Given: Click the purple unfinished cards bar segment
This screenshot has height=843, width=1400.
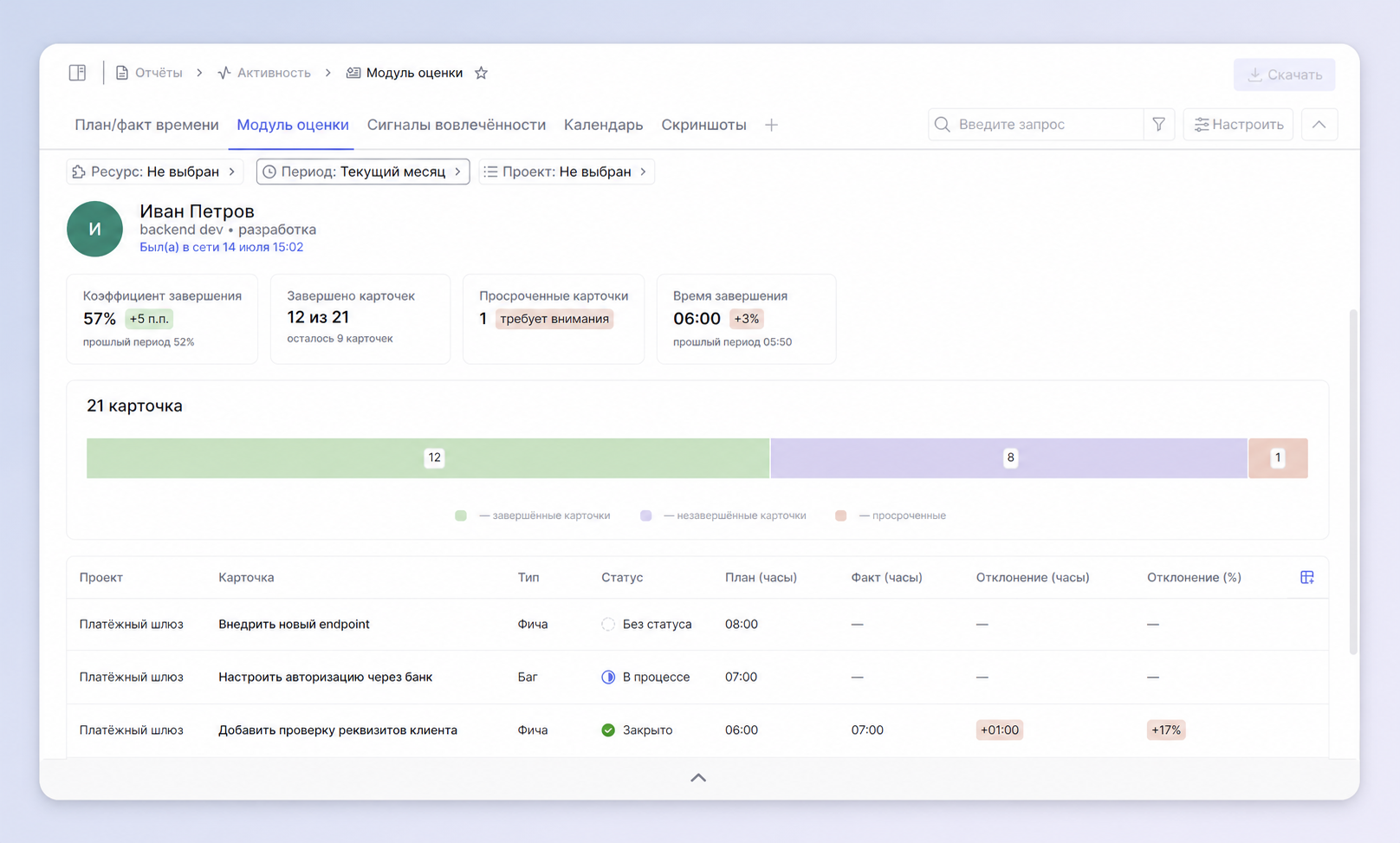Looking at the screenshot, I should pos(1009,458).
